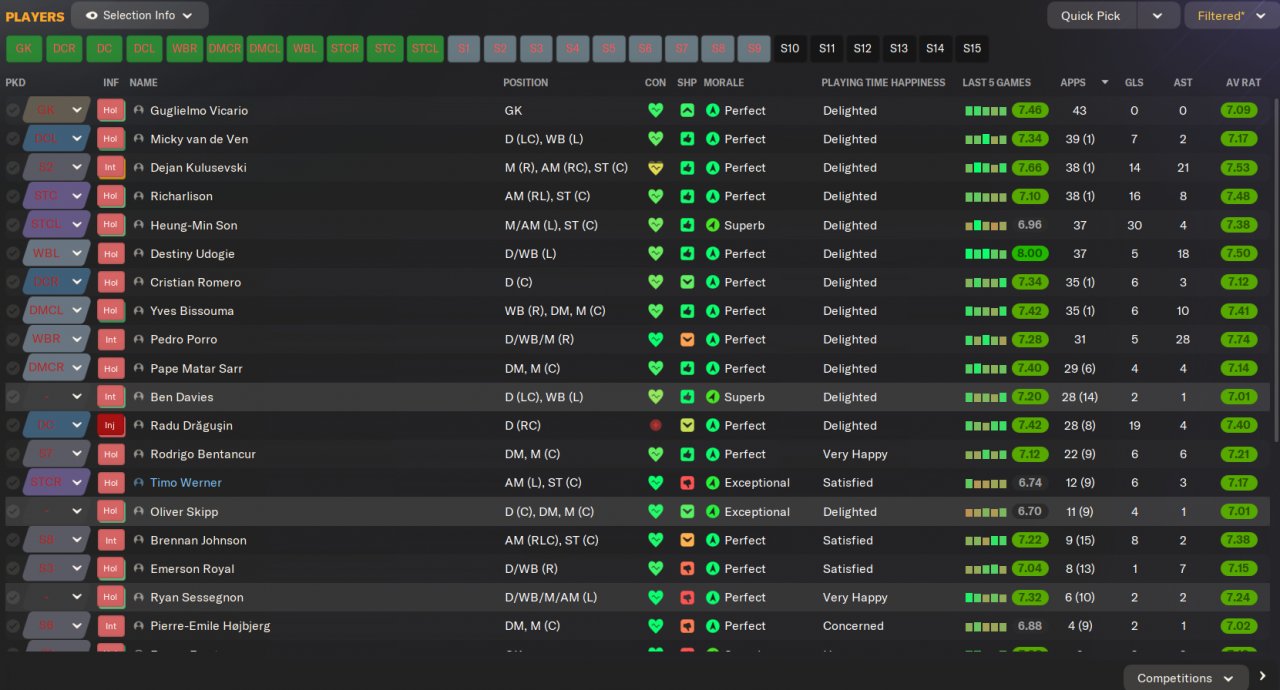Click Ben Davies's condition heart icon

(x=655, y=397)
